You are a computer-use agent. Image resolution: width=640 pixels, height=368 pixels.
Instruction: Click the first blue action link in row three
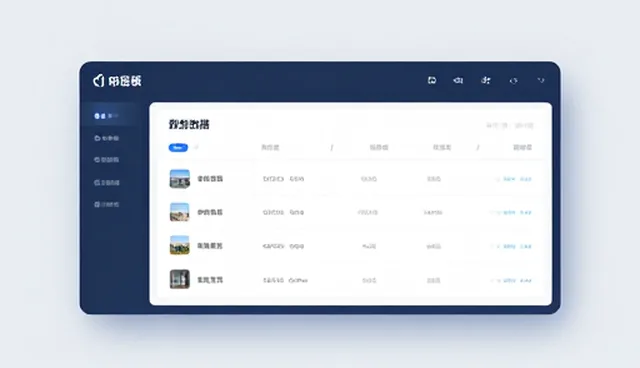click(509, 246)
